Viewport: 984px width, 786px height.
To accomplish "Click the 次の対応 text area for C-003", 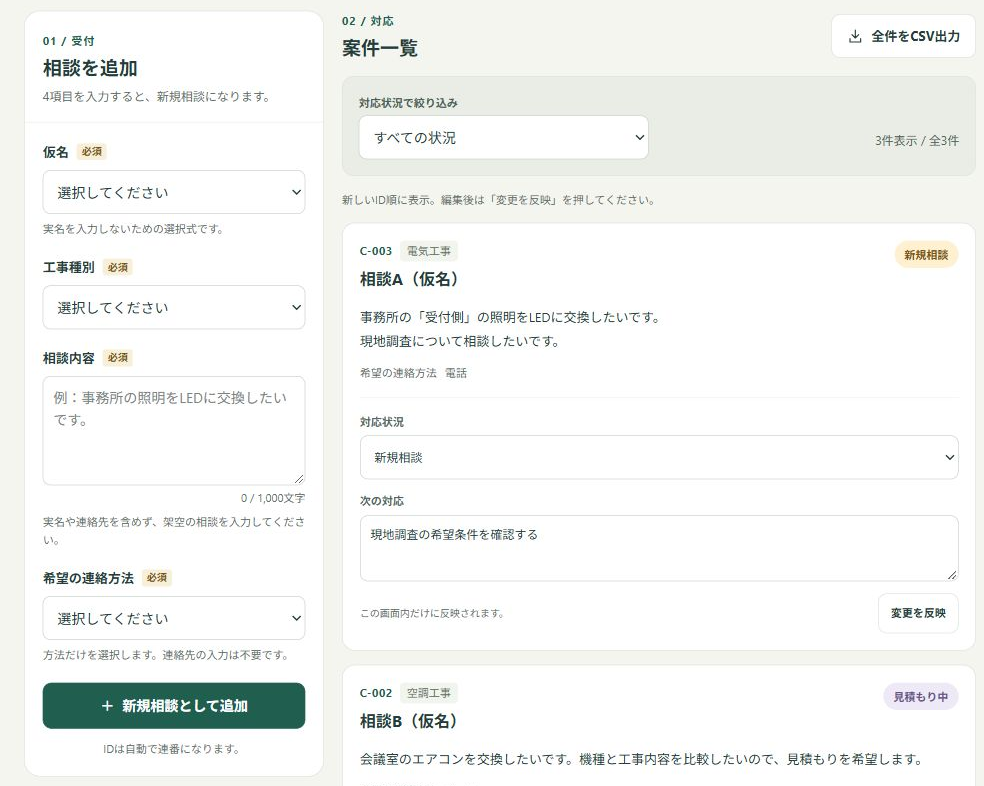I will point(659,549).
